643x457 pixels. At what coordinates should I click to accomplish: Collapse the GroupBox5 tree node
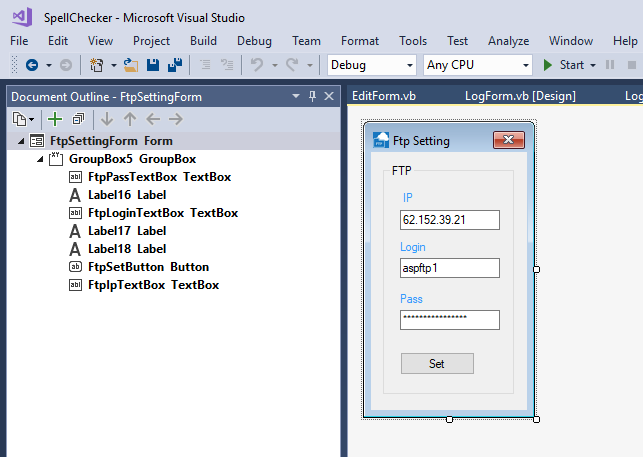coord(39,159)
